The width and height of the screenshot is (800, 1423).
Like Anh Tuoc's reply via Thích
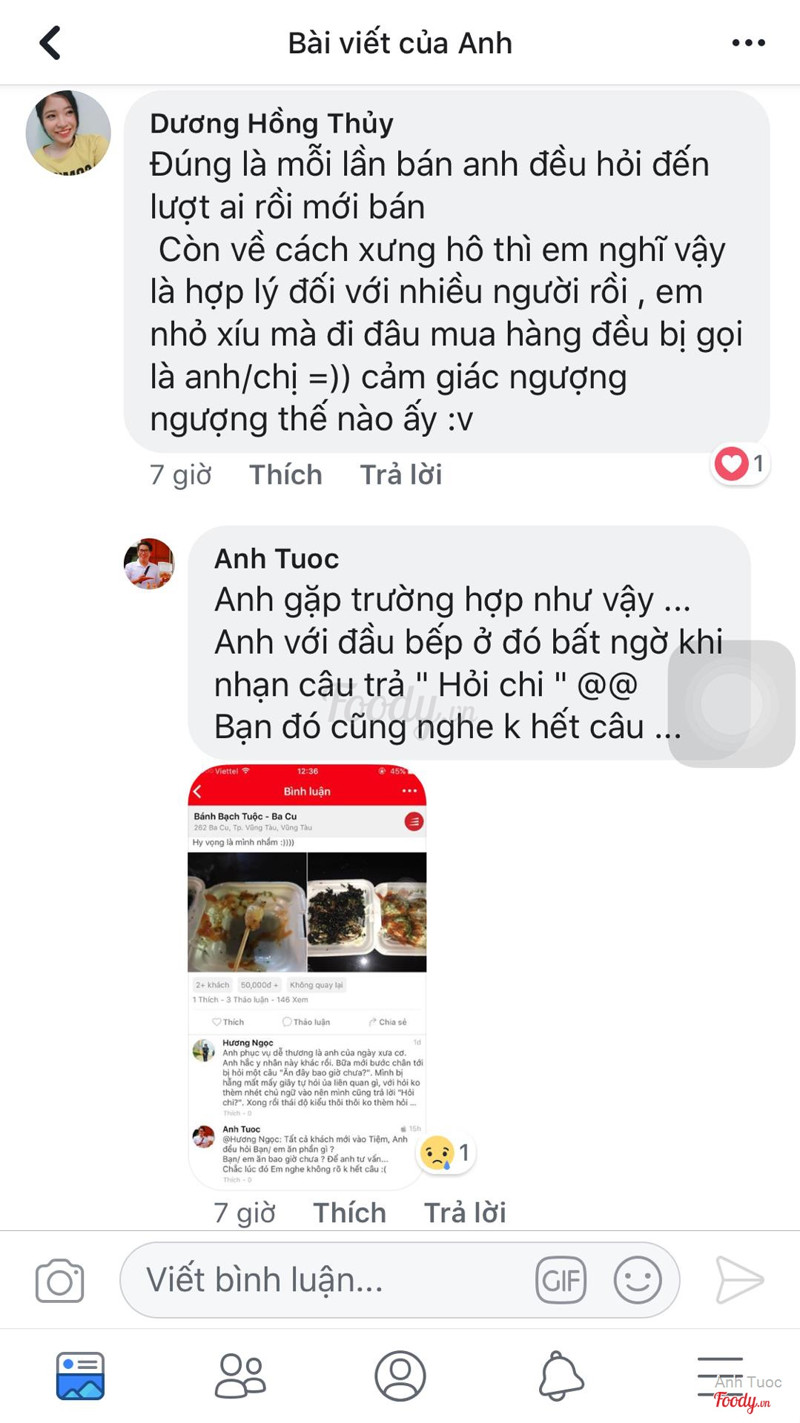349,1212
